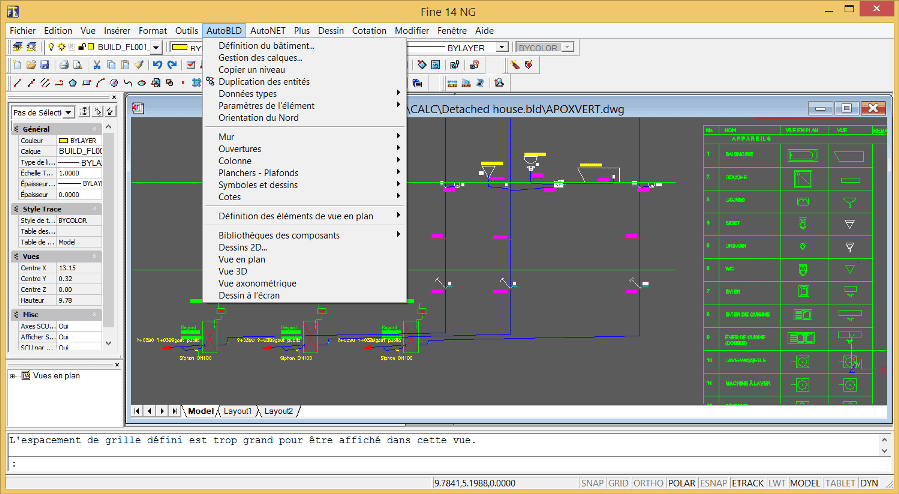The width and height of the screenshot is (899, 494).
Task: Switch to the Layout2 tab
Action: coord(279,411)
